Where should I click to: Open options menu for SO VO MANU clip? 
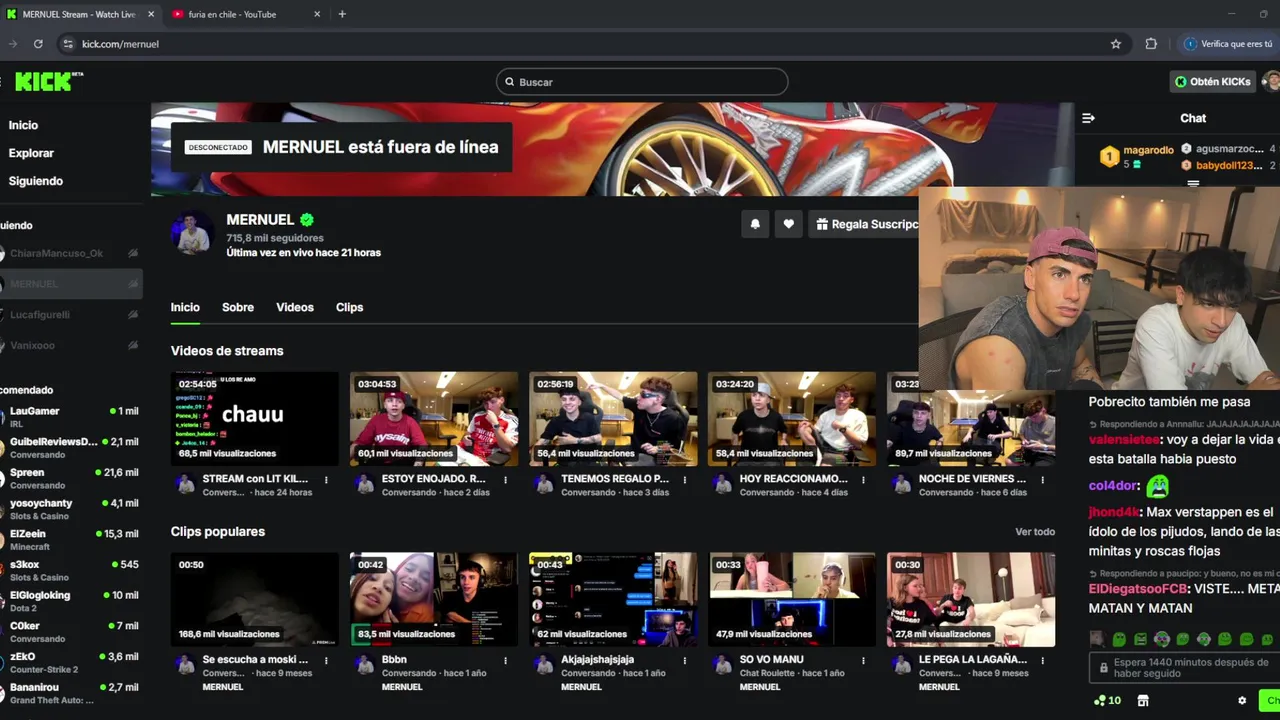coord(864,660)
